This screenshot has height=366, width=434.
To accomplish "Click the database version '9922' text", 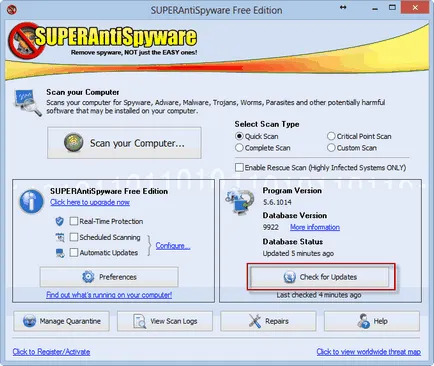I will click(x=271, y=227).
